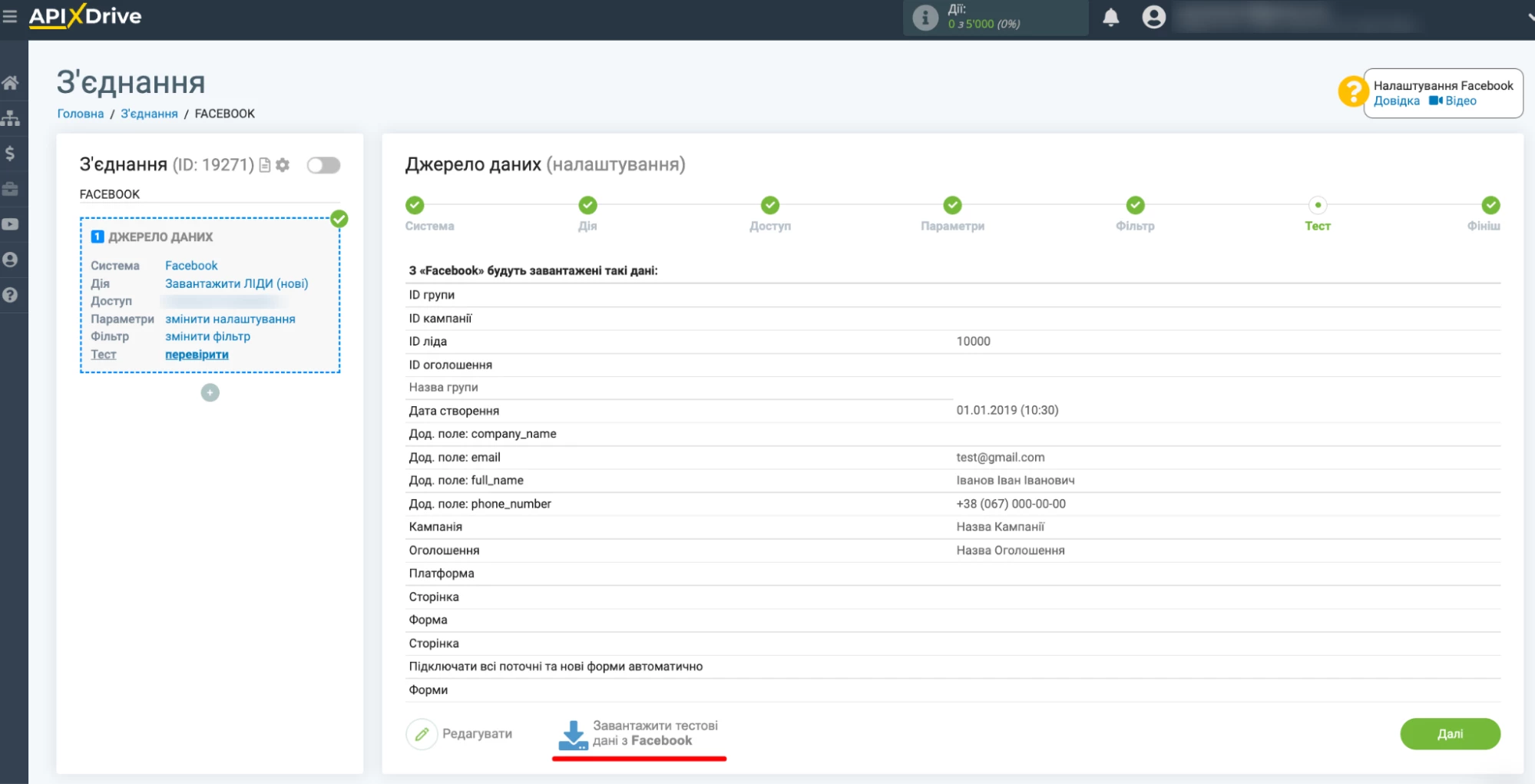
Task: Select the Система step label
Action: pyautogui.click(x=430, y=226)
